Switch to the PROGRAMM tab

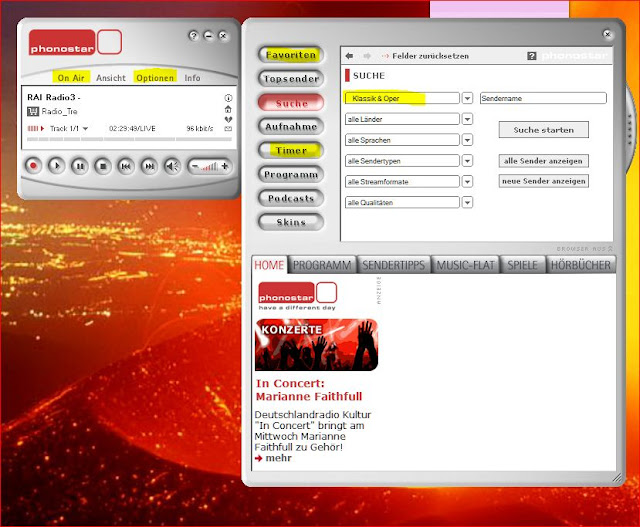tap(322, 265)
